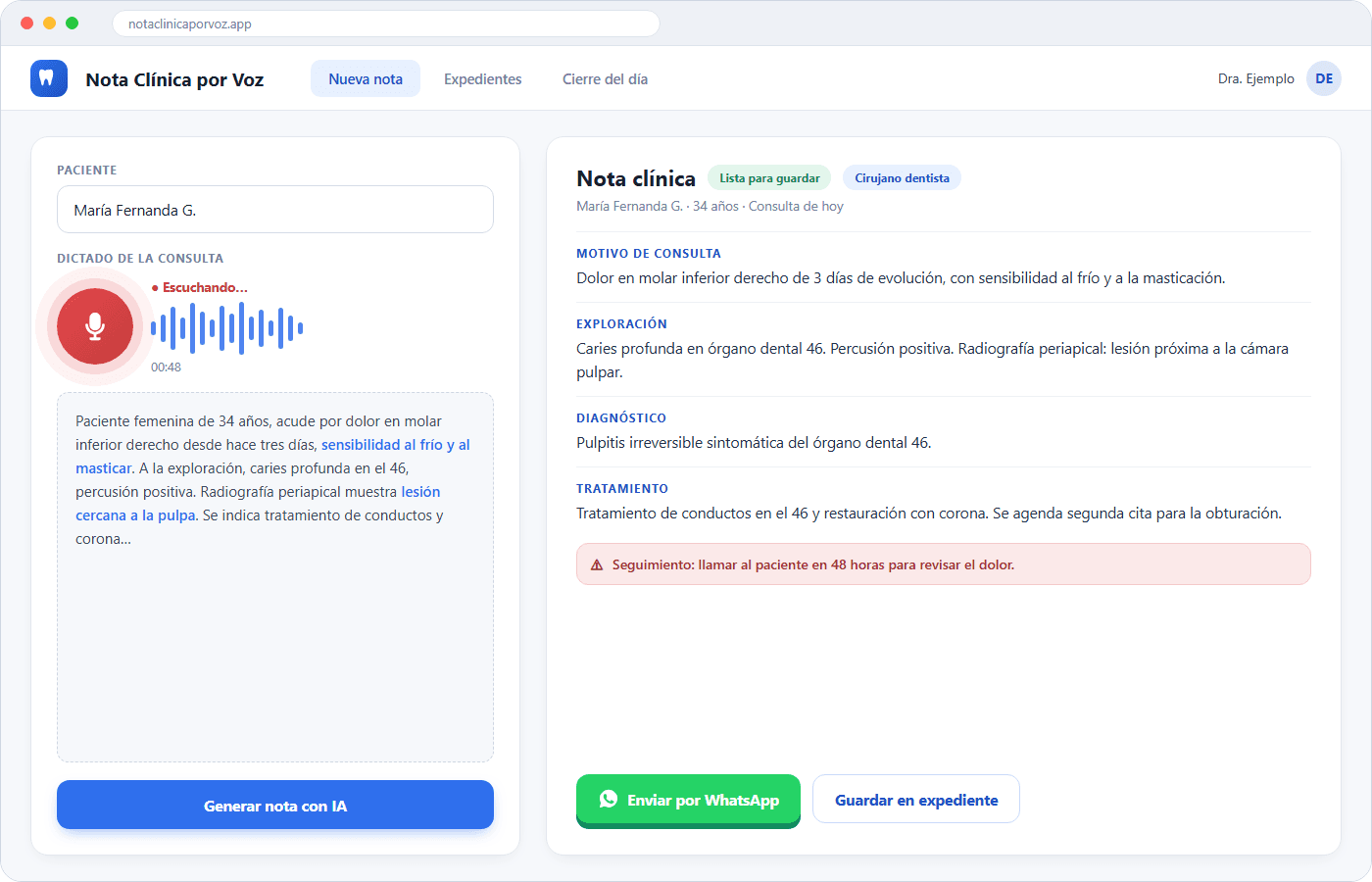Click the Lista para guardar badge

[769, 178]
